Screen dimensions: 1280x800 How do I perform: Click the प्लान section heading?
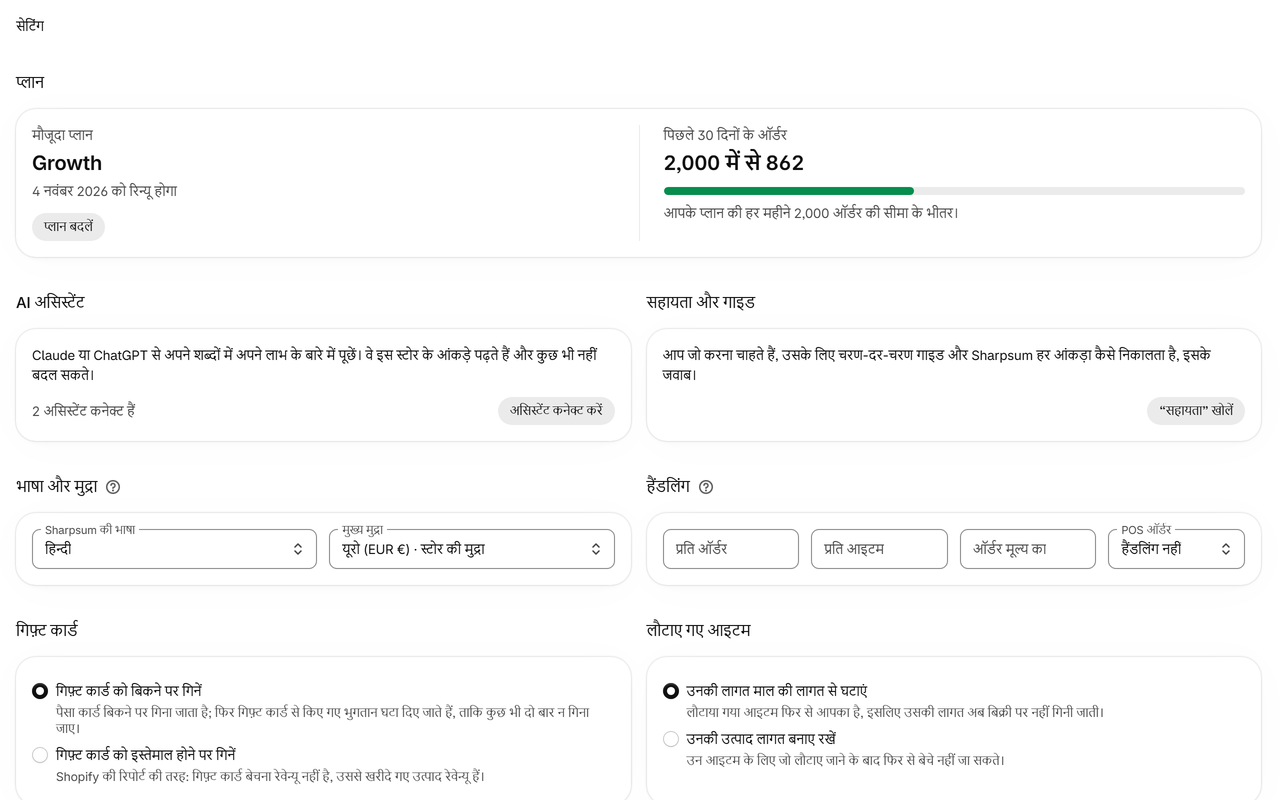pos(30,82)
